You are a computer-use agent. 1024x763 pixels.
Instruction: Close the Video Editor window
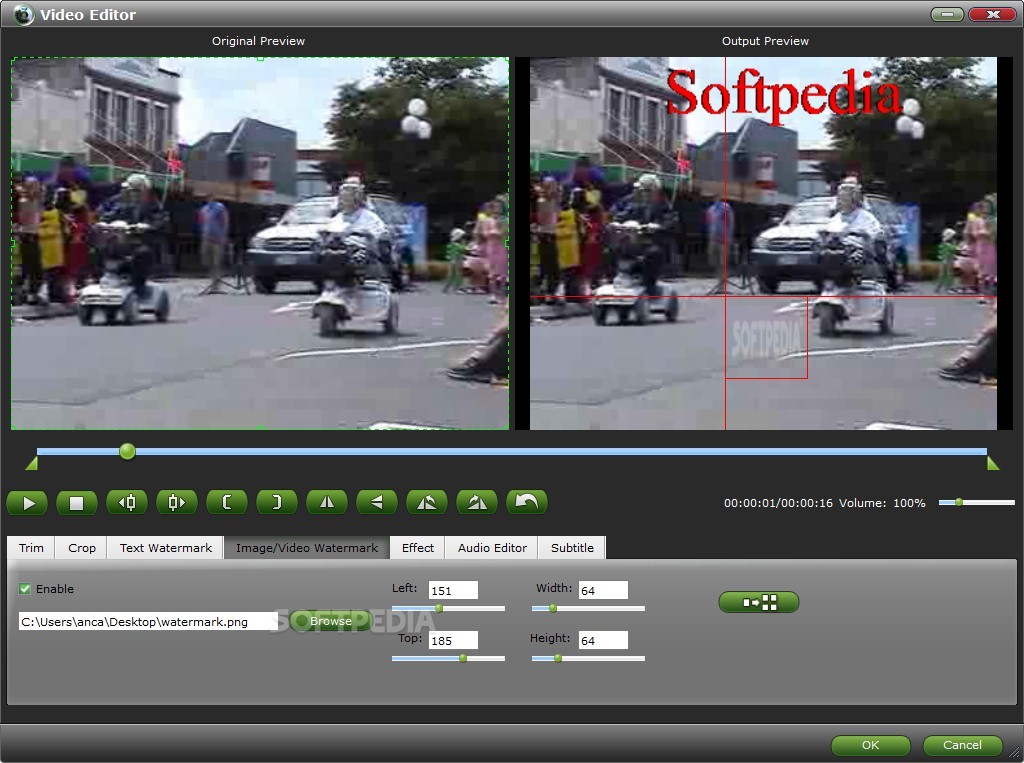click(991, 14)
